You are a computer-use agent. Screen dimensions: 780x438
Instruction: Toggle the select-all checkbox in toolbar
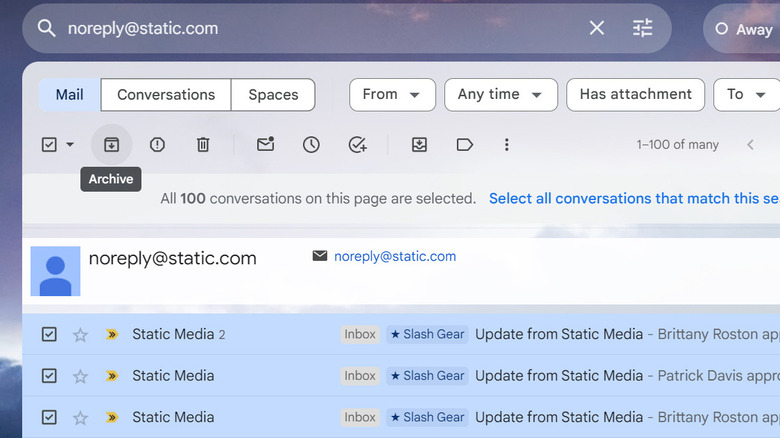(x=49, y=145)
